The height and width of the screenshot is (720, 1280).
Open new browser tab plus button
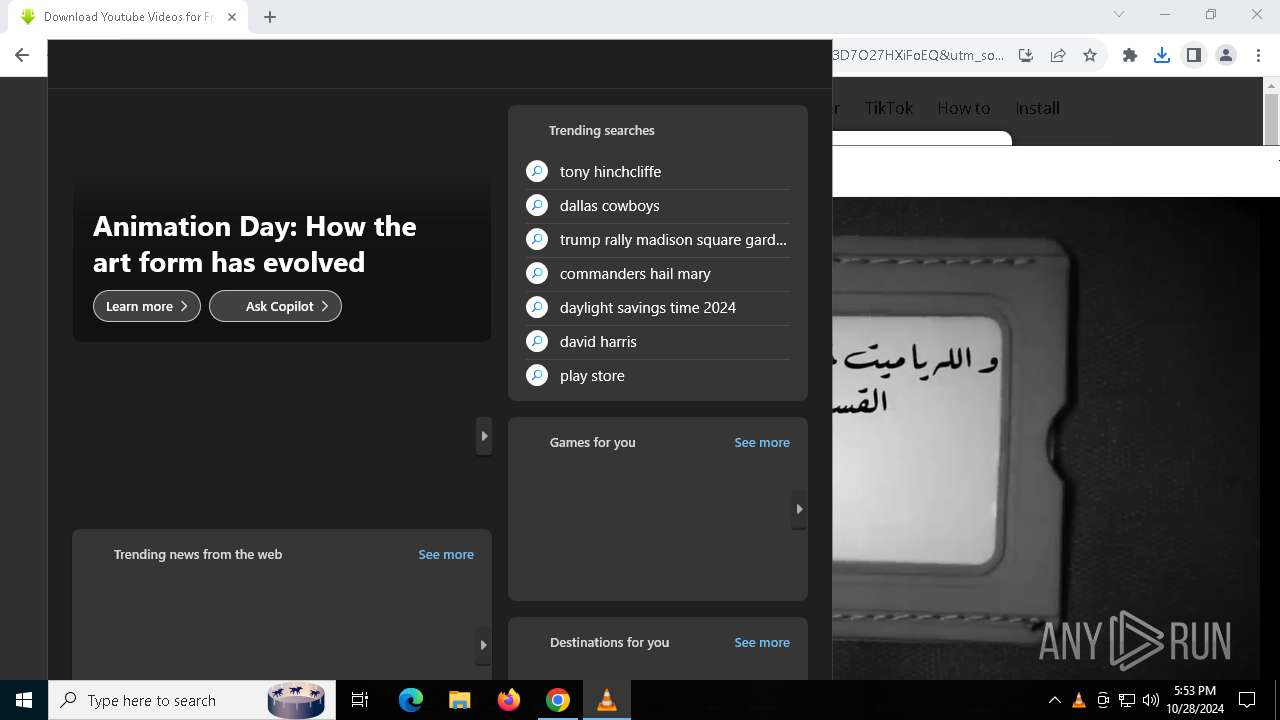click(270, 16)
